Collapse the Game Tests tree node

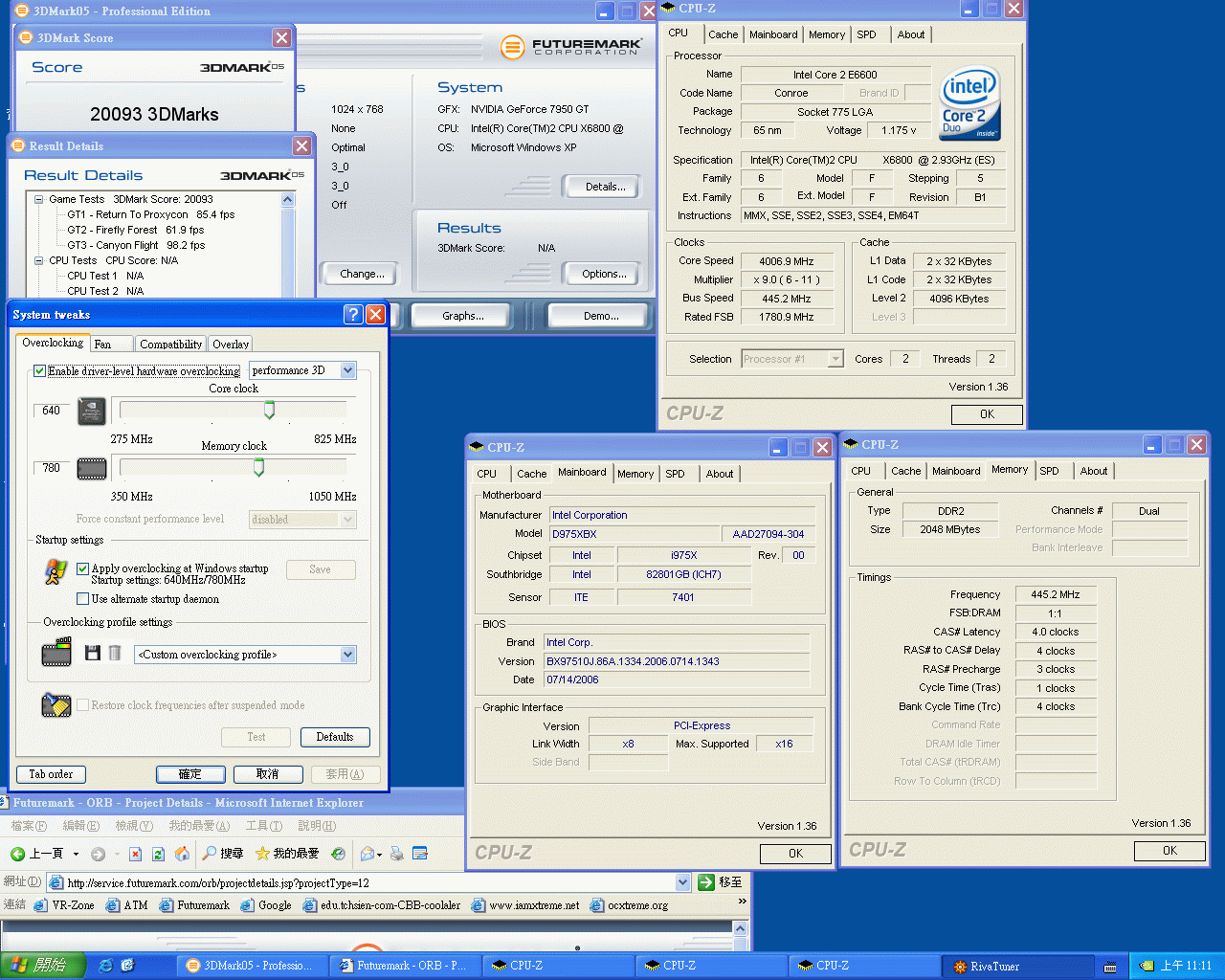pos(39,199)
